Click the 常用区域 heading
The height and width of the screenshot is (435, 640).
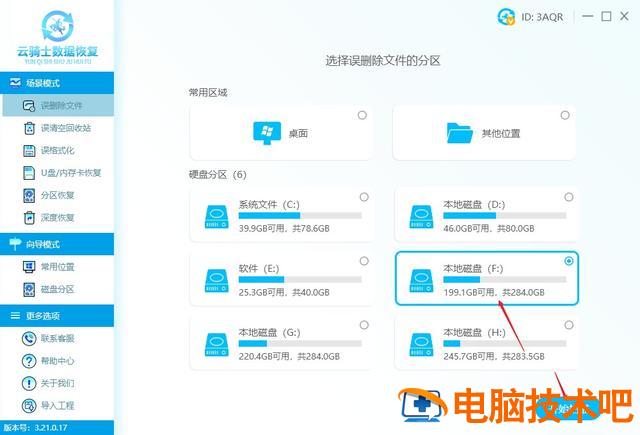point(208,93)
